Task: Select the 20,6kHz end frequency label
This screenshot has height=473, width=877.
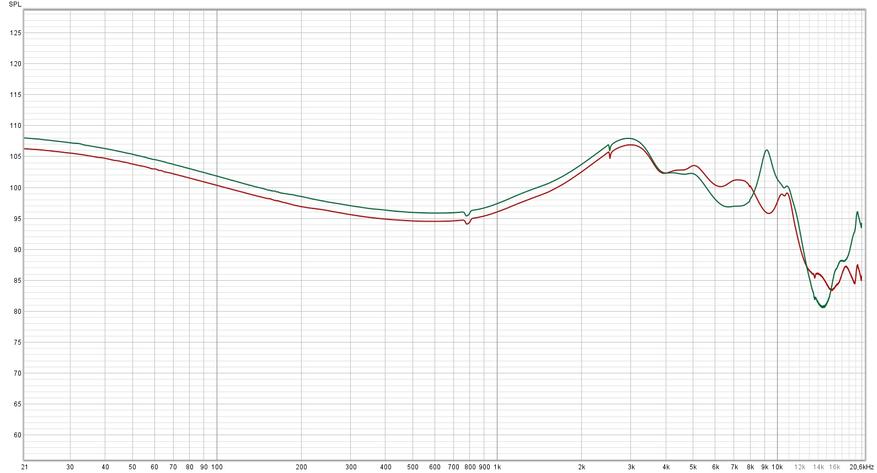Action: click(862, 467)
